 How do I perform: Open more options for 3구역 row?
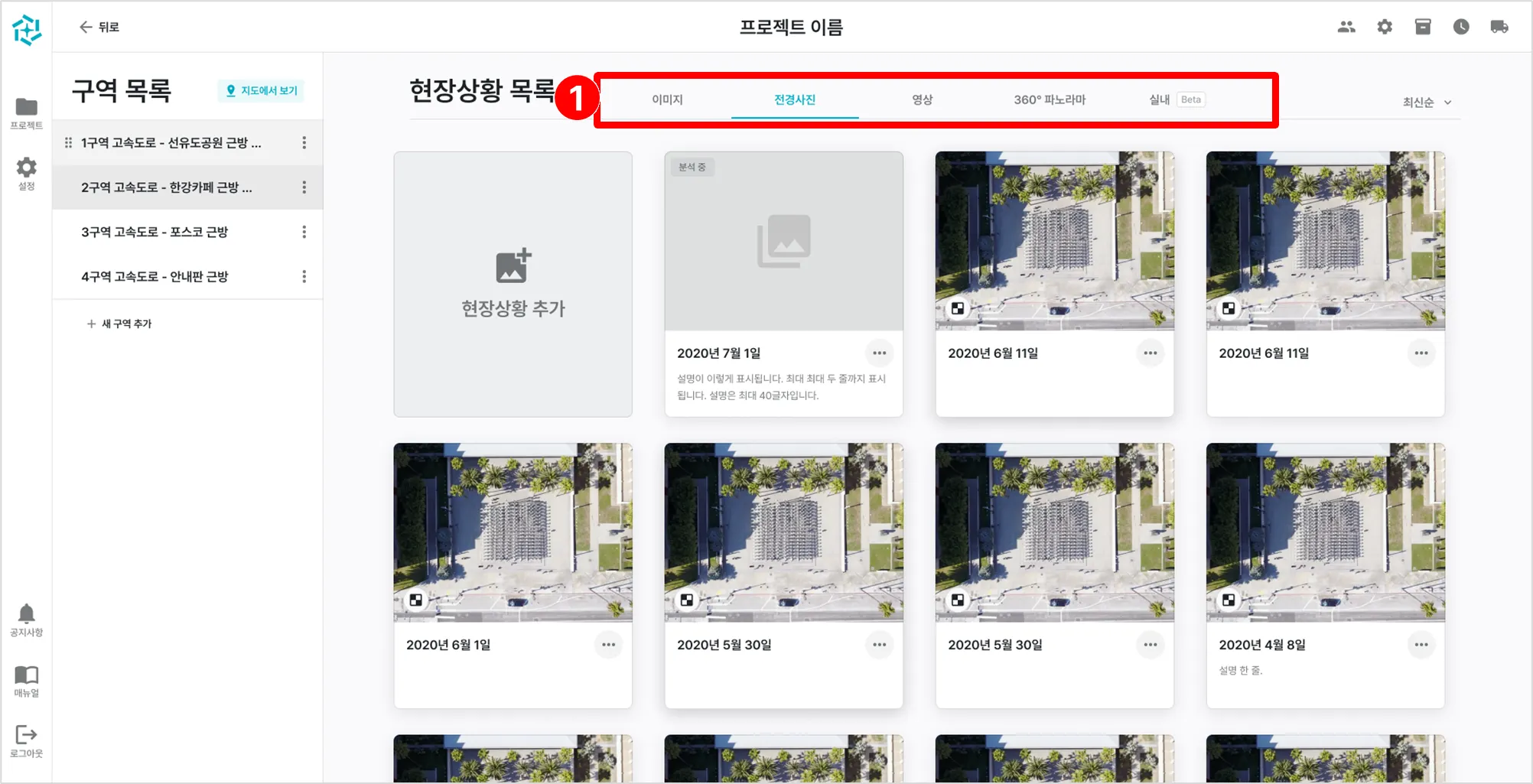[304, 232]
